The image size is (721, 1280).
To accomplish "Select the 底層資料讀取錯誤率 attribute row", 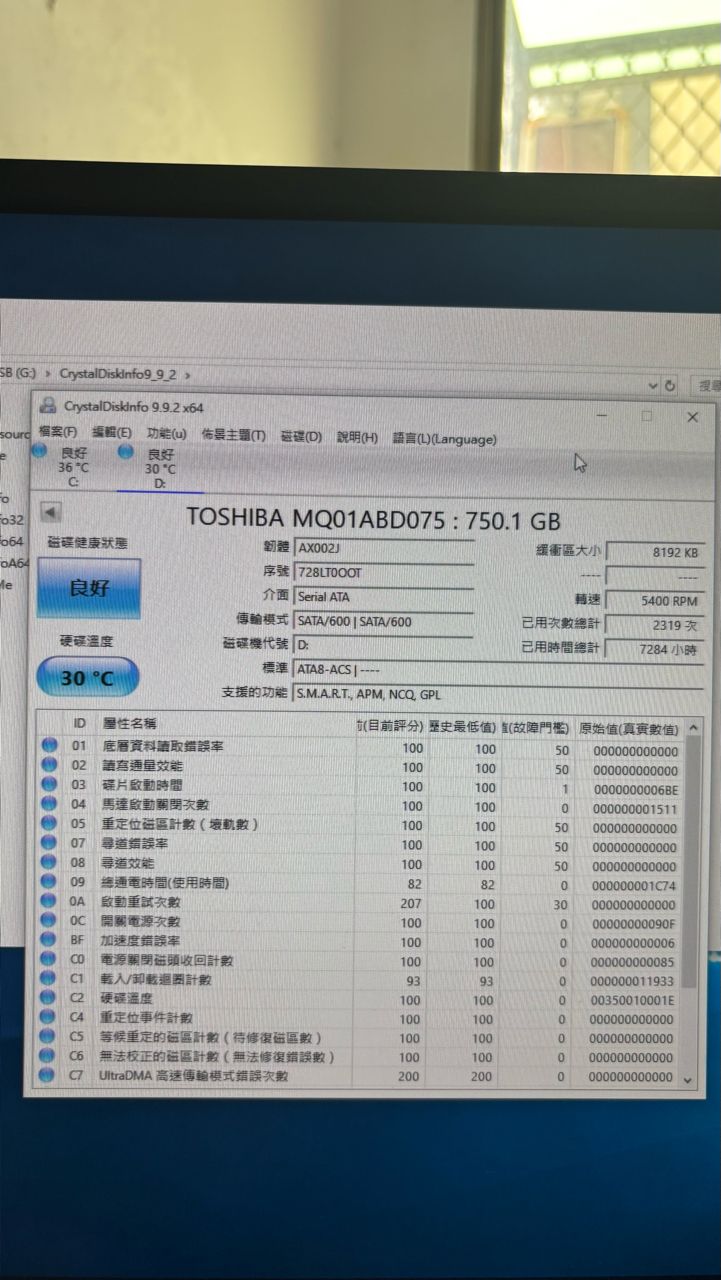I will 360,747.
